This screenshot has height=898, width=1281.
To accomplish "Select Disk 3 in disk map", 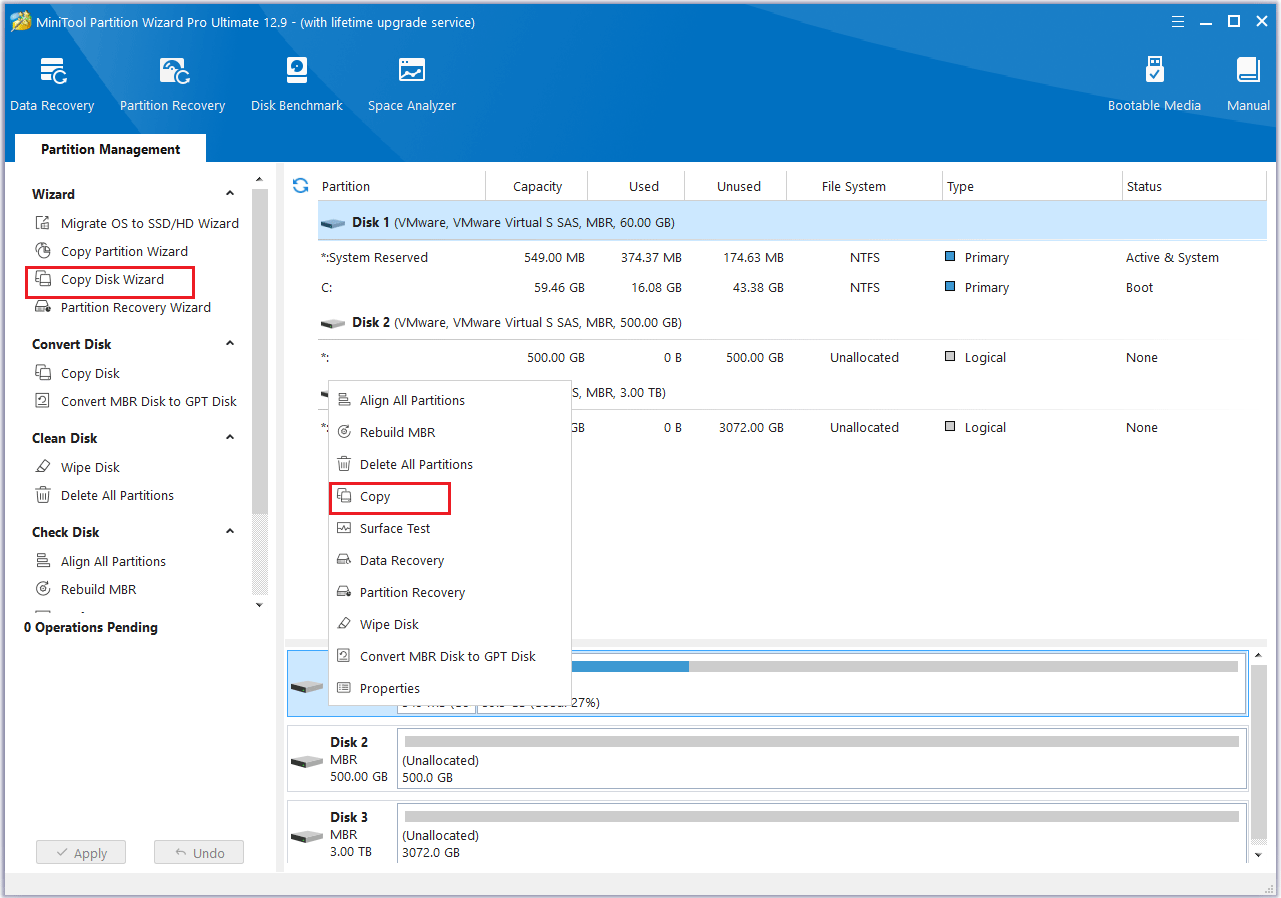I will pos(341,834).
